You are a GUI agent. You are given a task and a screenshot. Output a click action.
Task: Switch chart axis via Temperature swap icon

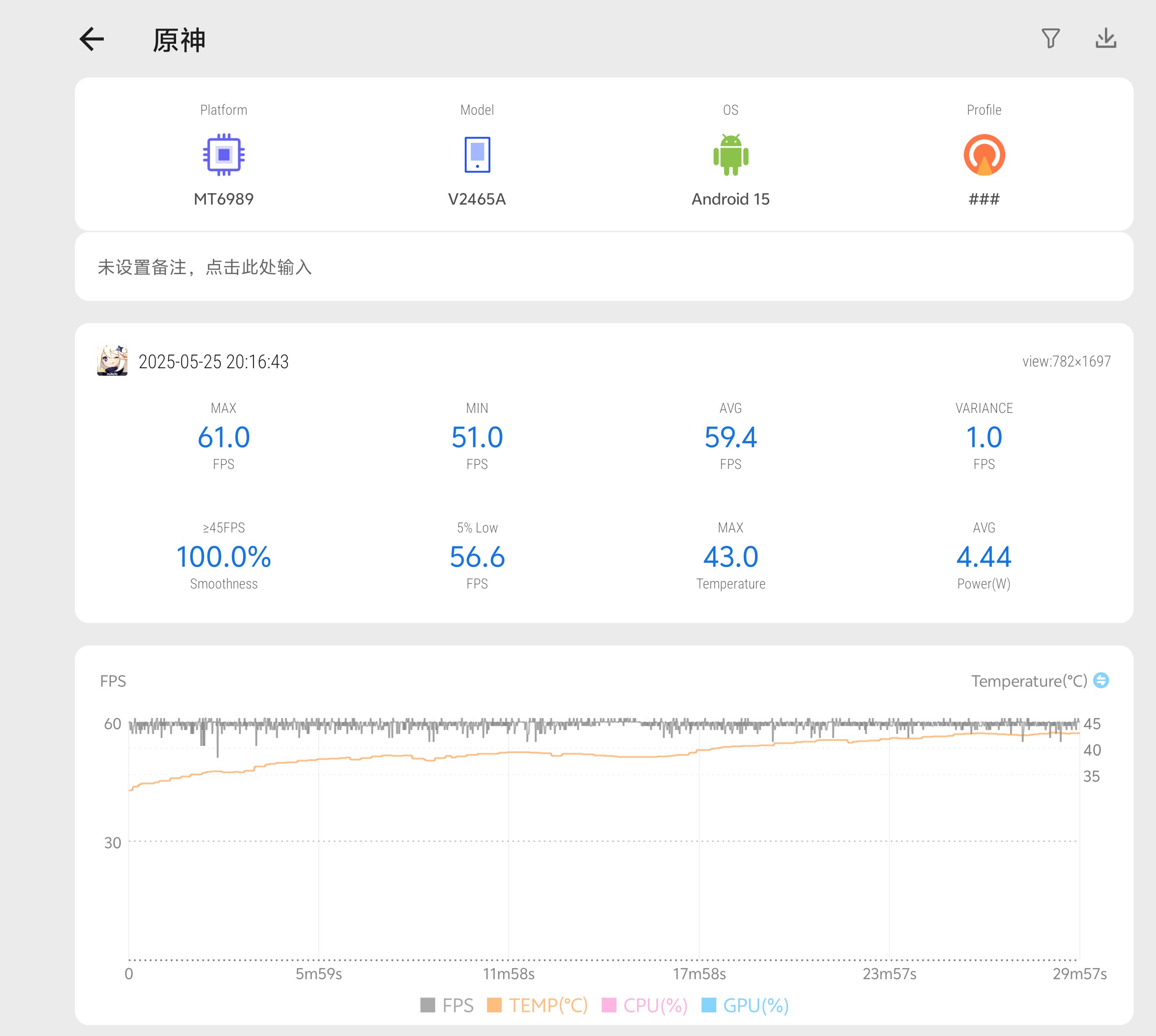click(x=1101, y=680)
